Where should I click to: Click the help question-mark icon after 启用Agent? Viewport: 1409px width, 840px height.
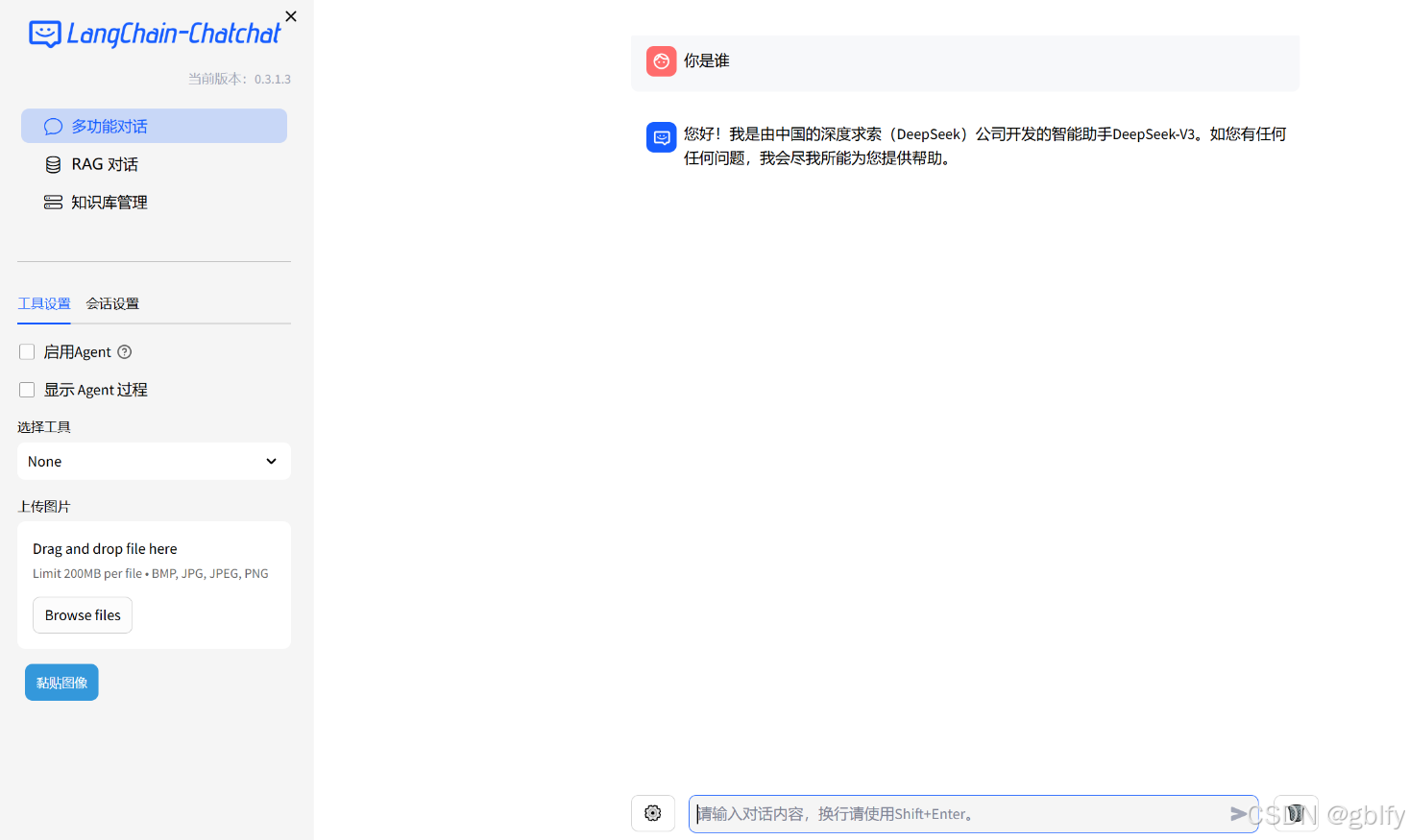pos(124,351)
